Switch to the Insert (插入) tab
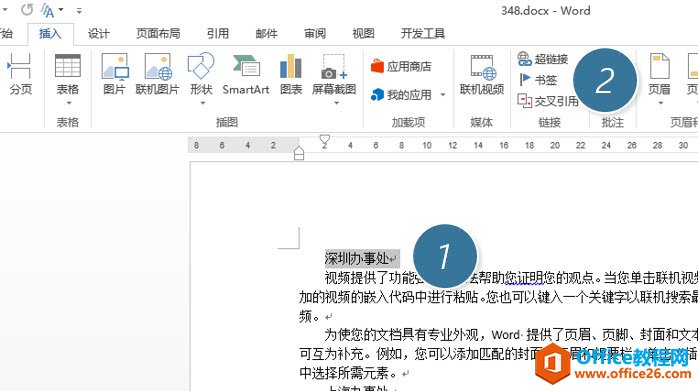This screenshot has height=391, width=698. [x=50, y=33]
